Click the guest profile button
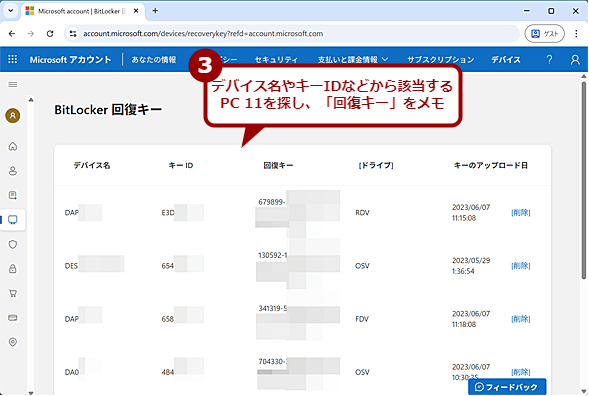 point(545,34)
